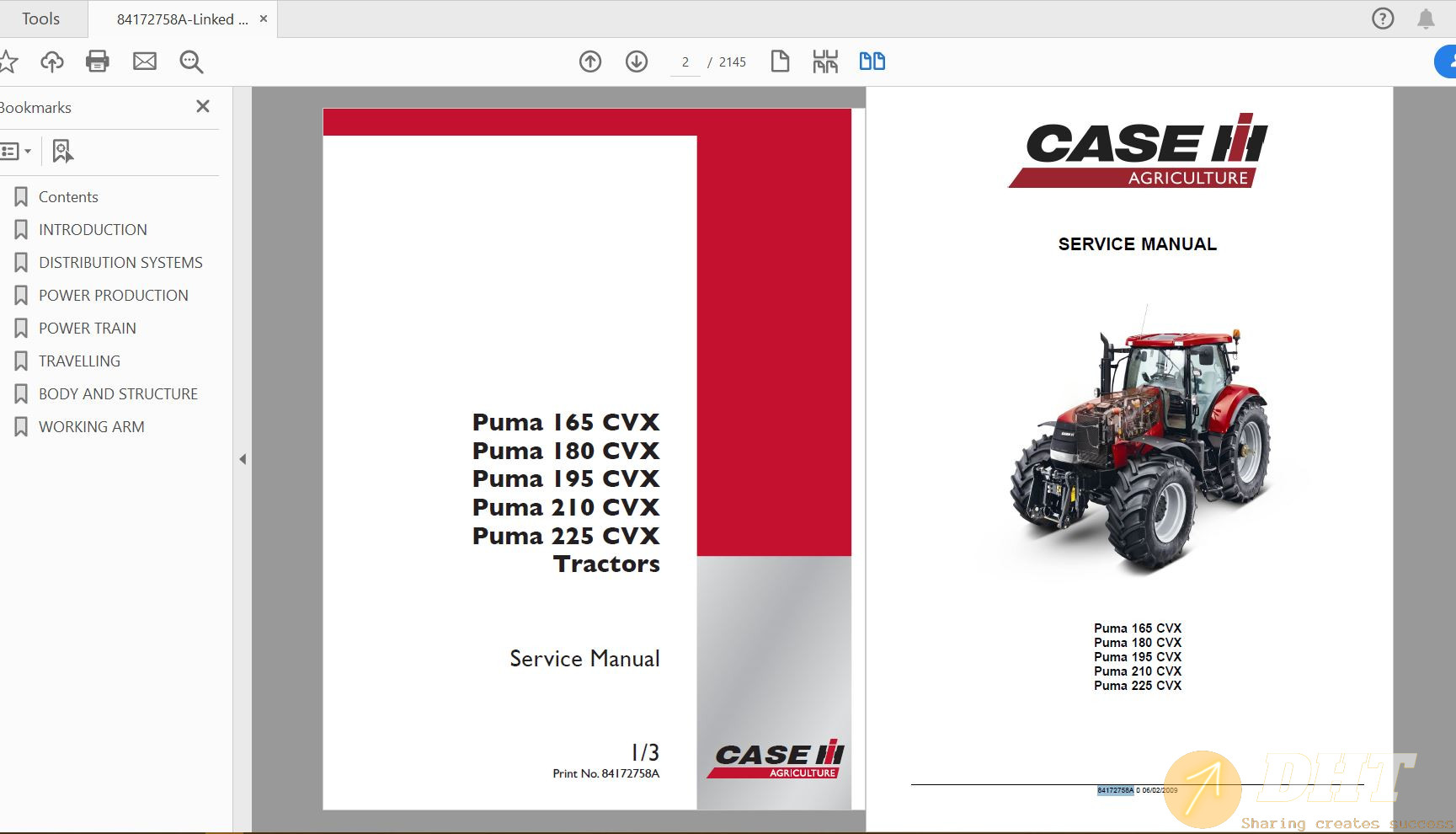Click the find bookmark icon
Image resolution: width=1456 pixels, height=834 pixels.
coord(62,152)
